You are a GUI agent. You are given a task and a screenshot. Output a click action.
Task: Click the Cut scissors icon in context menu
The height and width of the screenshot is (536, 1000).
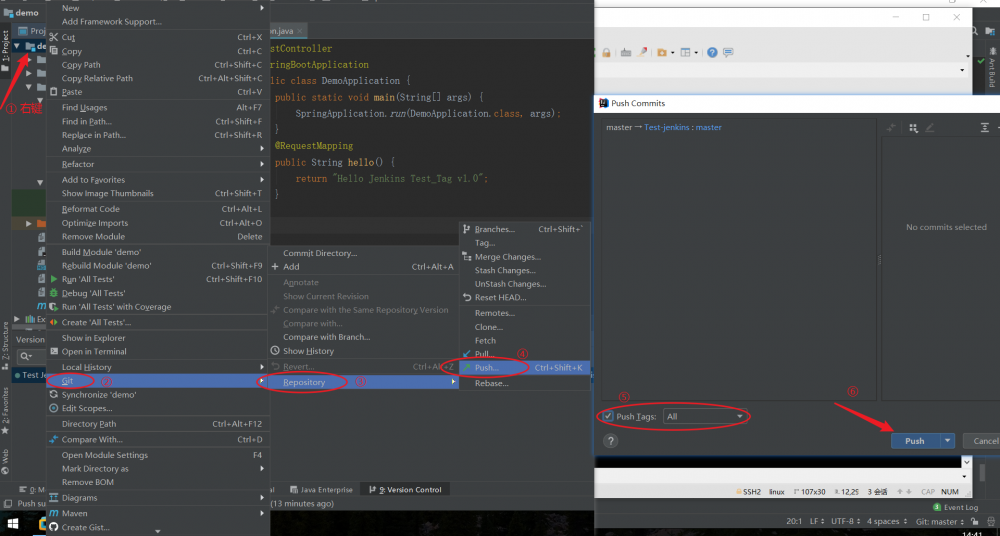coord(54,38)
